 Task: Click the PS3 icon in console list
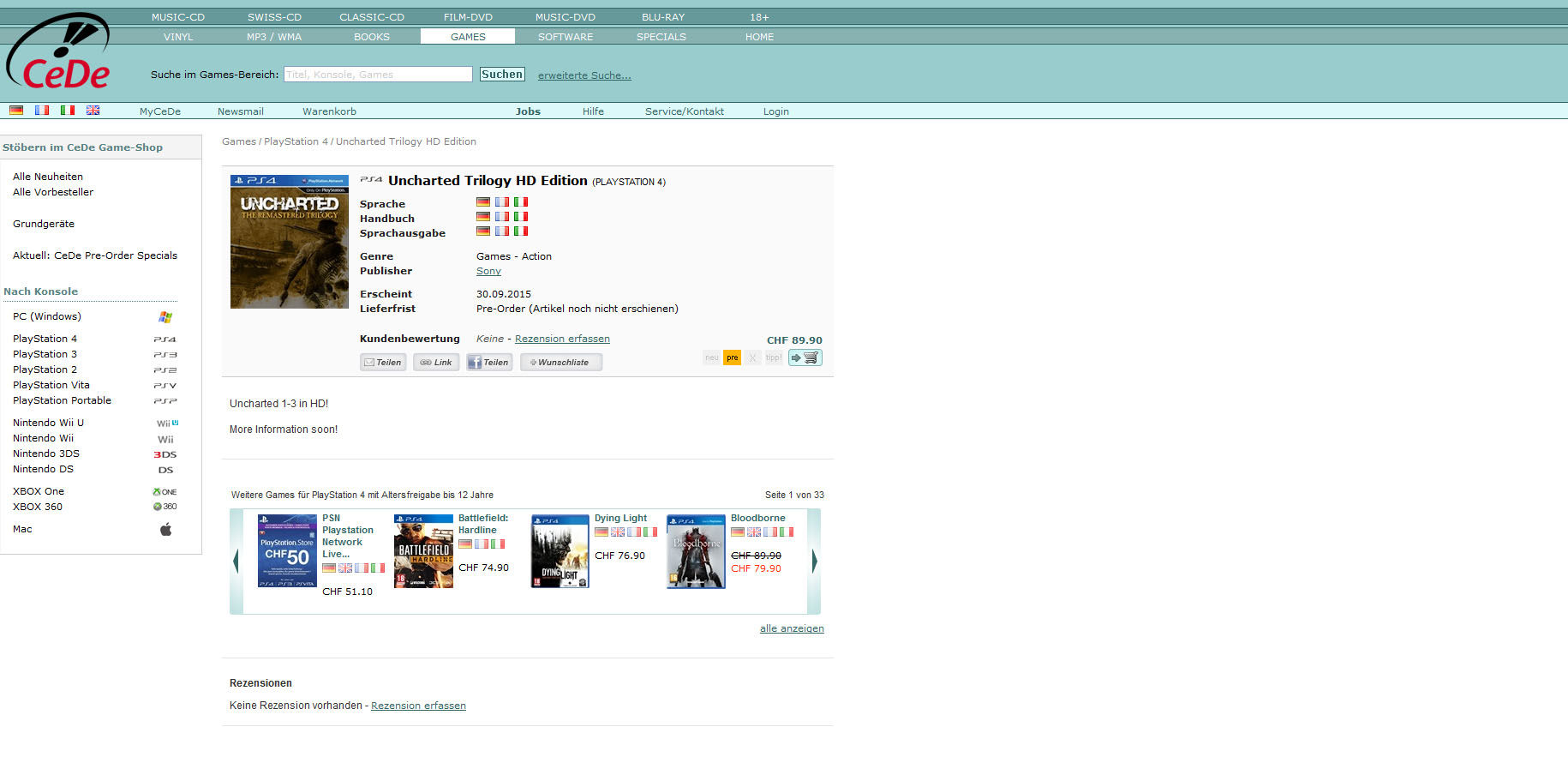[165, 355]
